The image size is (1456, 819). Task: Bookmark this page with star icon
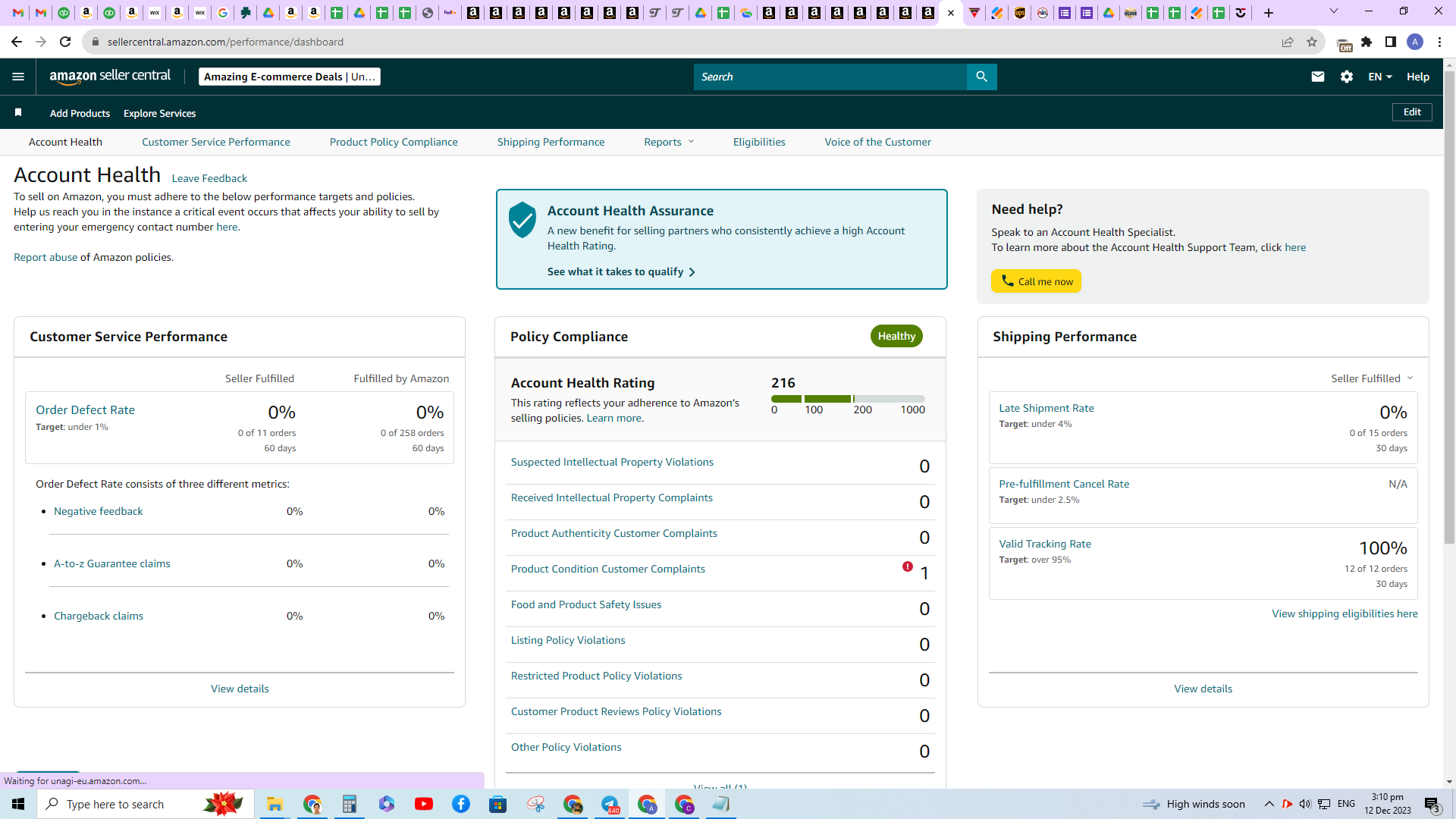click(x=1312, y=42)
